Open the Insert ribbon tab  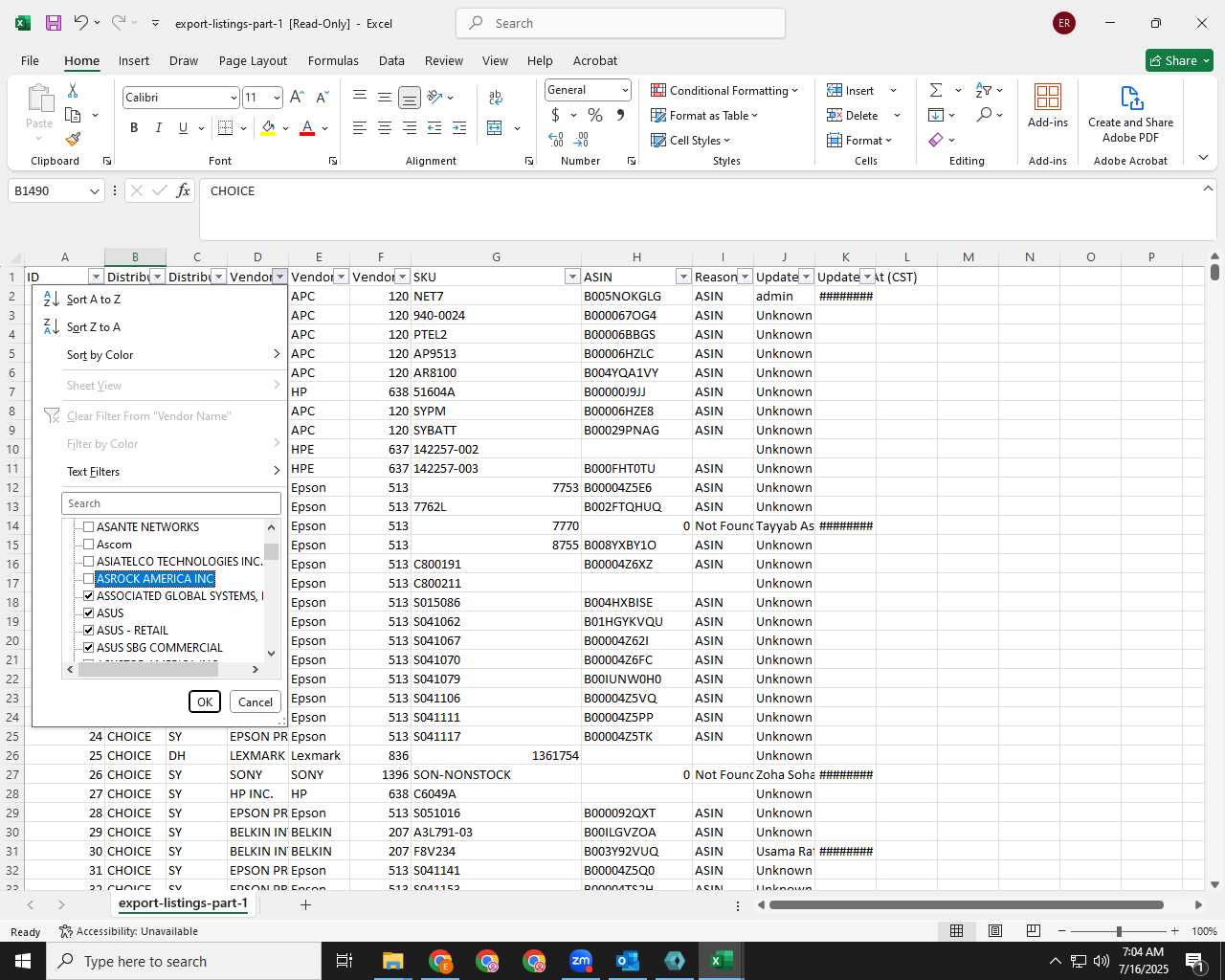[x=134, y=60]
